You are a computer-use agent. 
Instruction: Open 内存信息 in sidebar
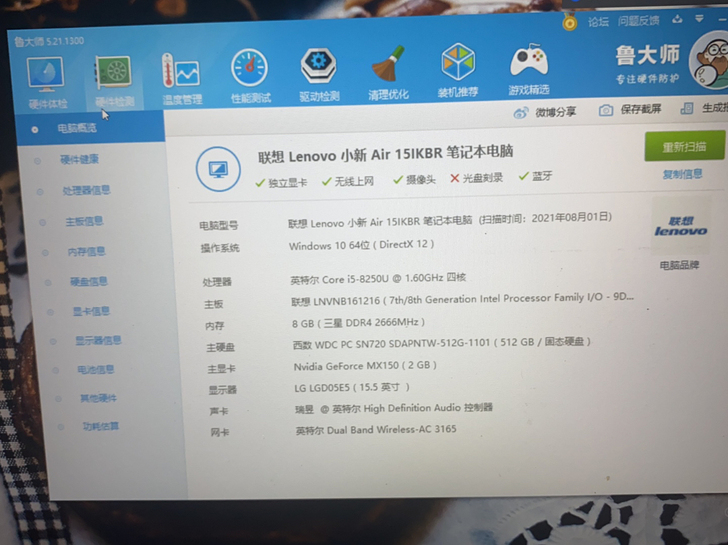[86, 252]
